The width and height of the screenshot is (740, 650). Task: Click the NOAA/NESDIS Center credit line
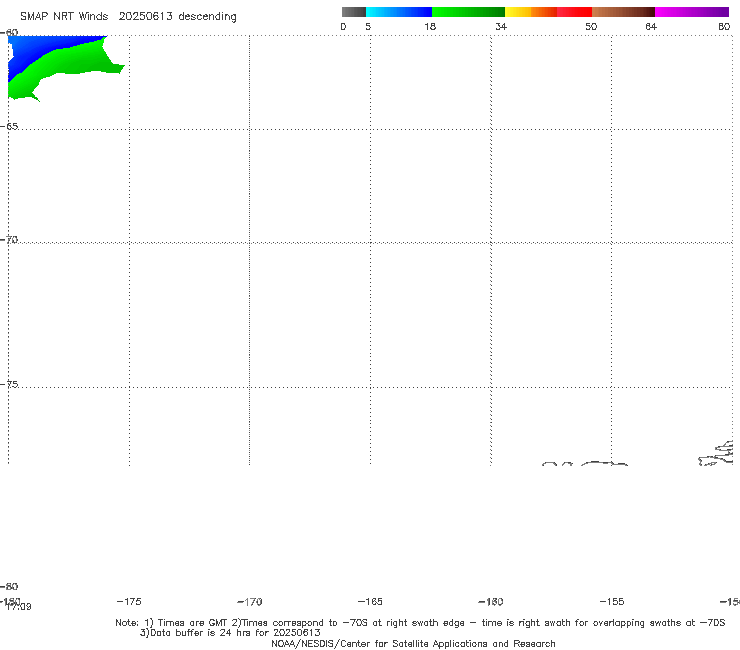point(413,643)
